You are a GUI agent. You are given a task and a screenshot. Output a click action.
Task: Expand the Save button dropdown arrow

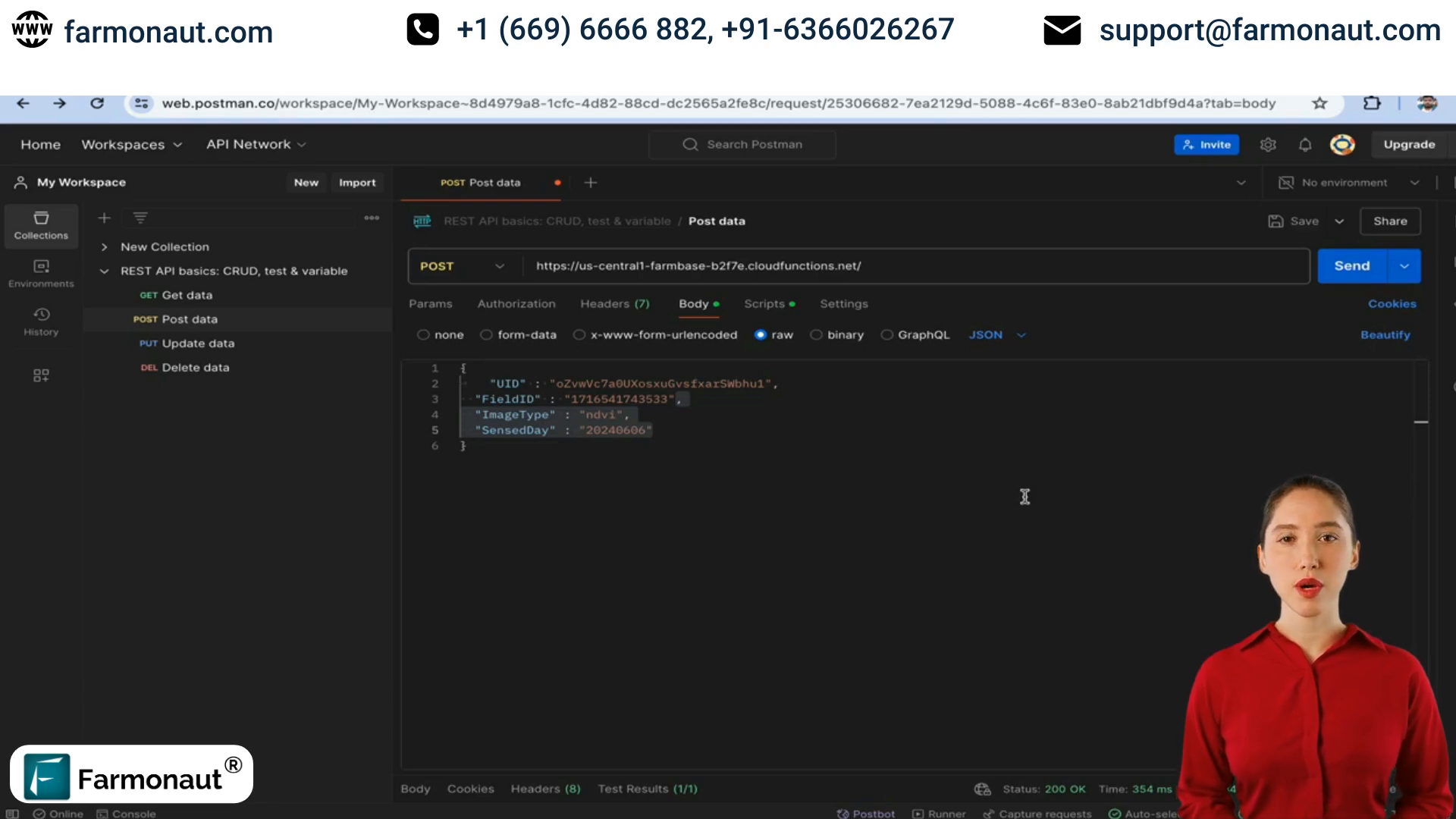1339,220
